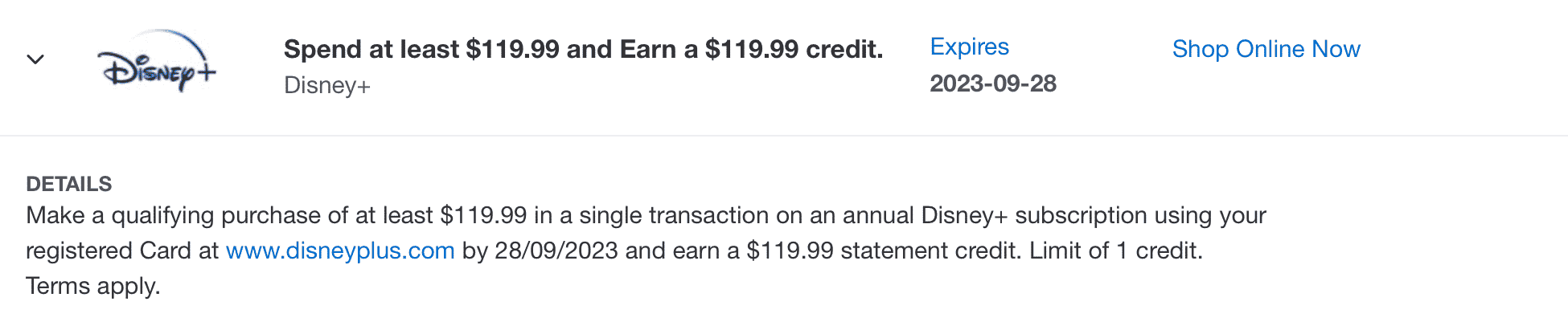Select the 2023-09-28 expiry date
1568x326 pixels.
[x=993, y=84]
